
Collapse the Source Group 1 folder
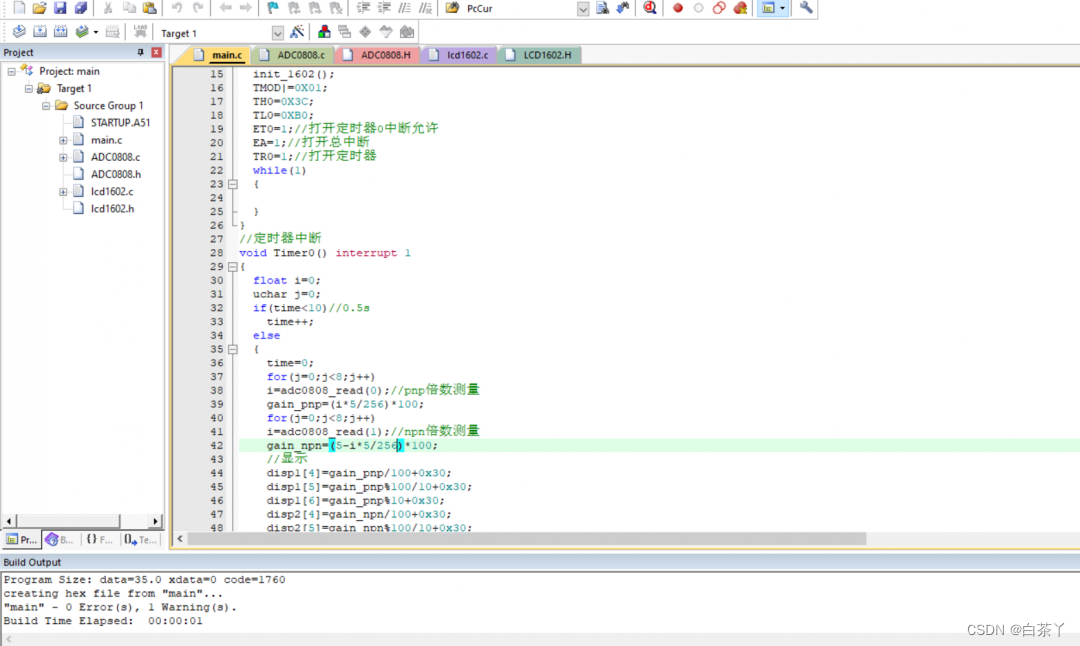[x=46, y=105]
